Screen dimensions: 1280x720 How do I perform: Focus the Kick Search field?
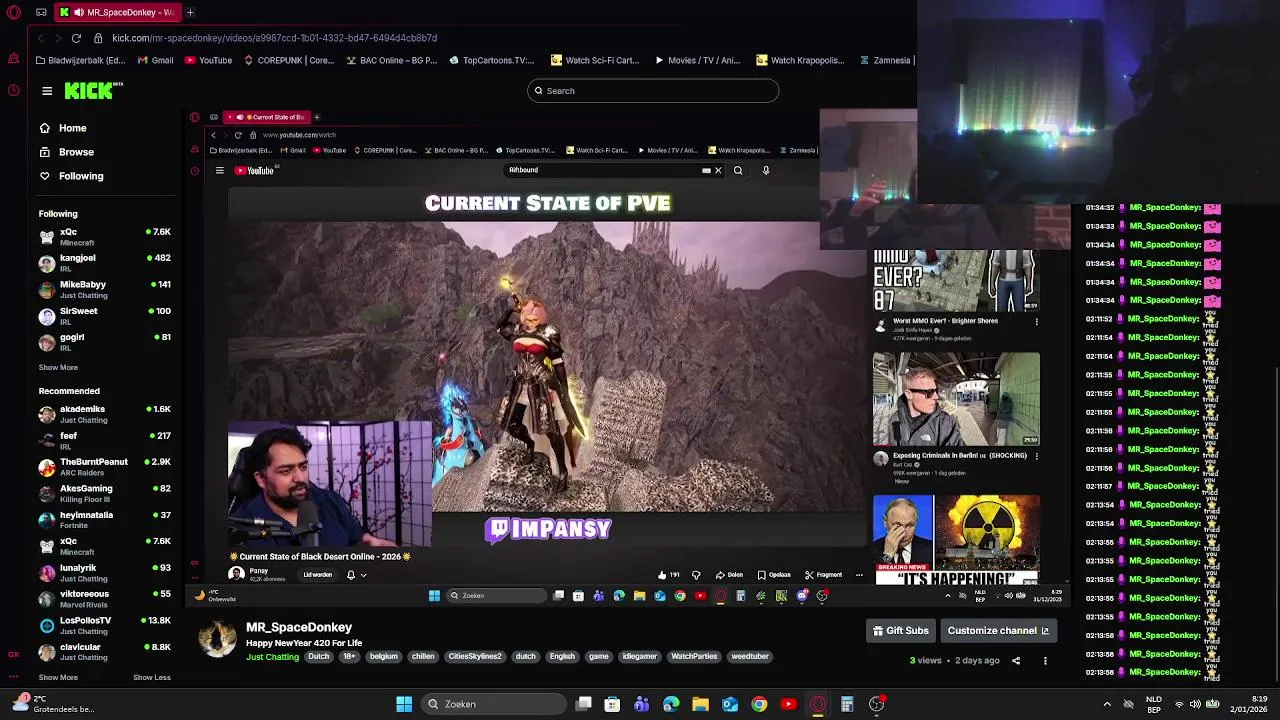pyautogui.click(x=653, y=91)
